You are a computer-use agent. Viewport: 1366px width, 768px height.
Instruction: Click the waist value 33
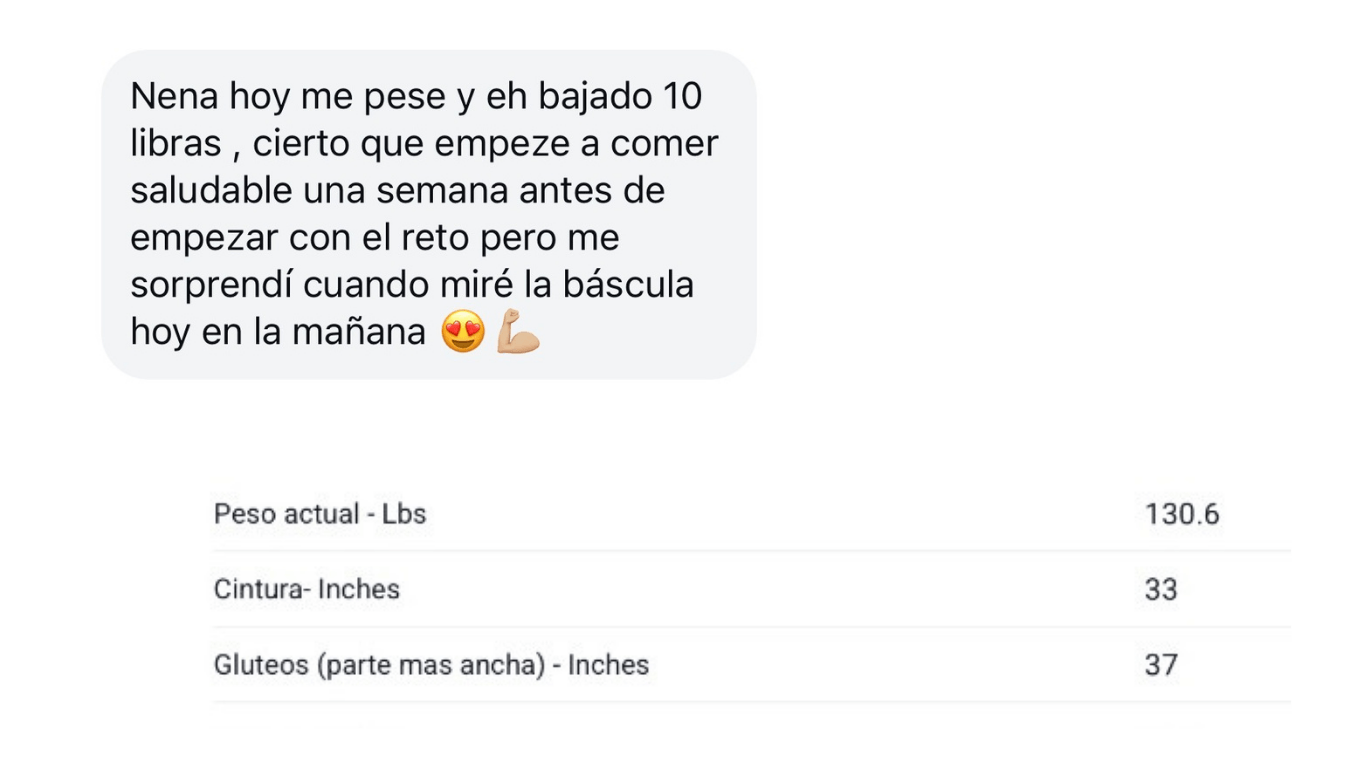click(1161, 589)
